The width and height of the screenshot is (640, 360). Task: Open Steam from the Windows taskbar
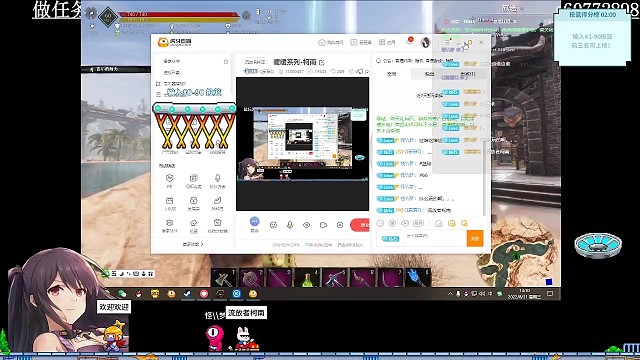pyautogui.click(x=187, y=293)
